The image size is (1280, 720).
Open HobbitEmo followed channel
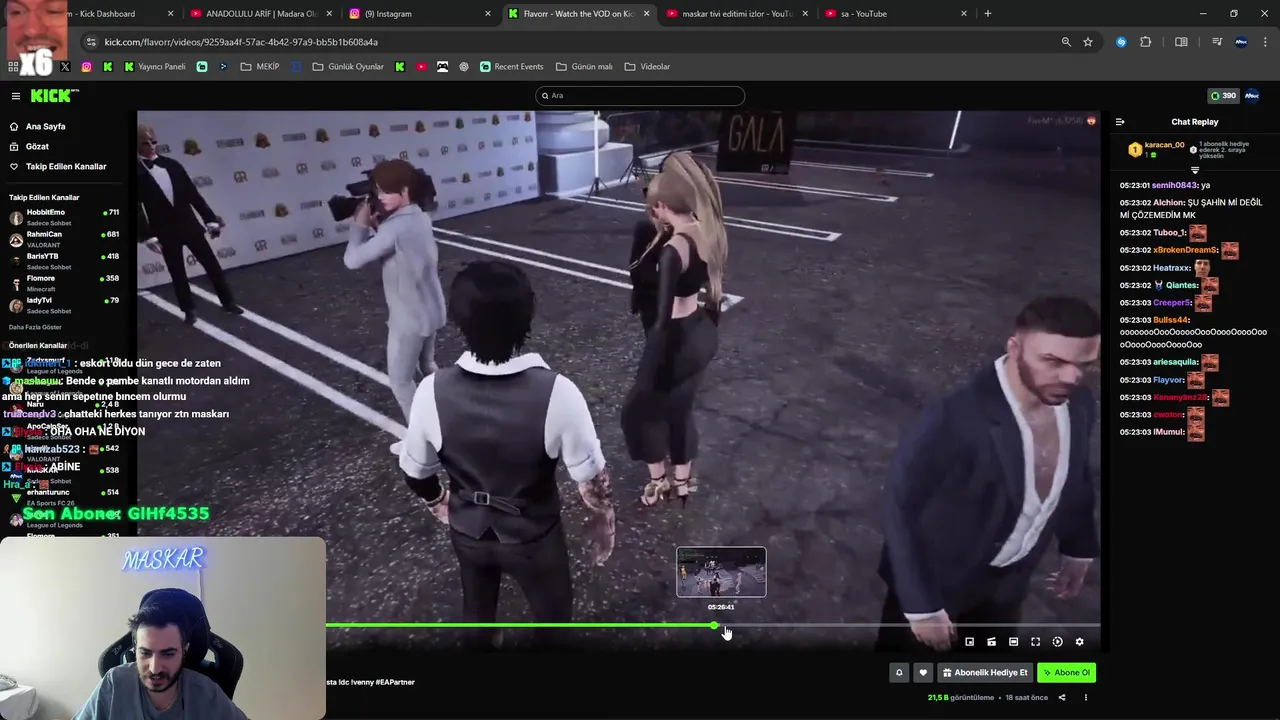point(64,217)
